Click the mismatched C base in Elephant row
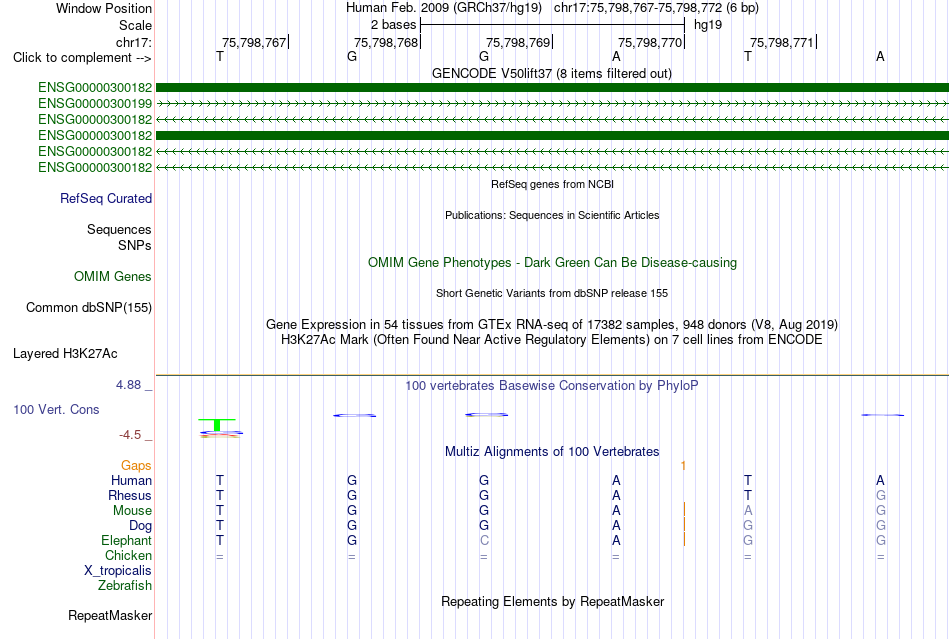950x639 pixels. point(483,541)
